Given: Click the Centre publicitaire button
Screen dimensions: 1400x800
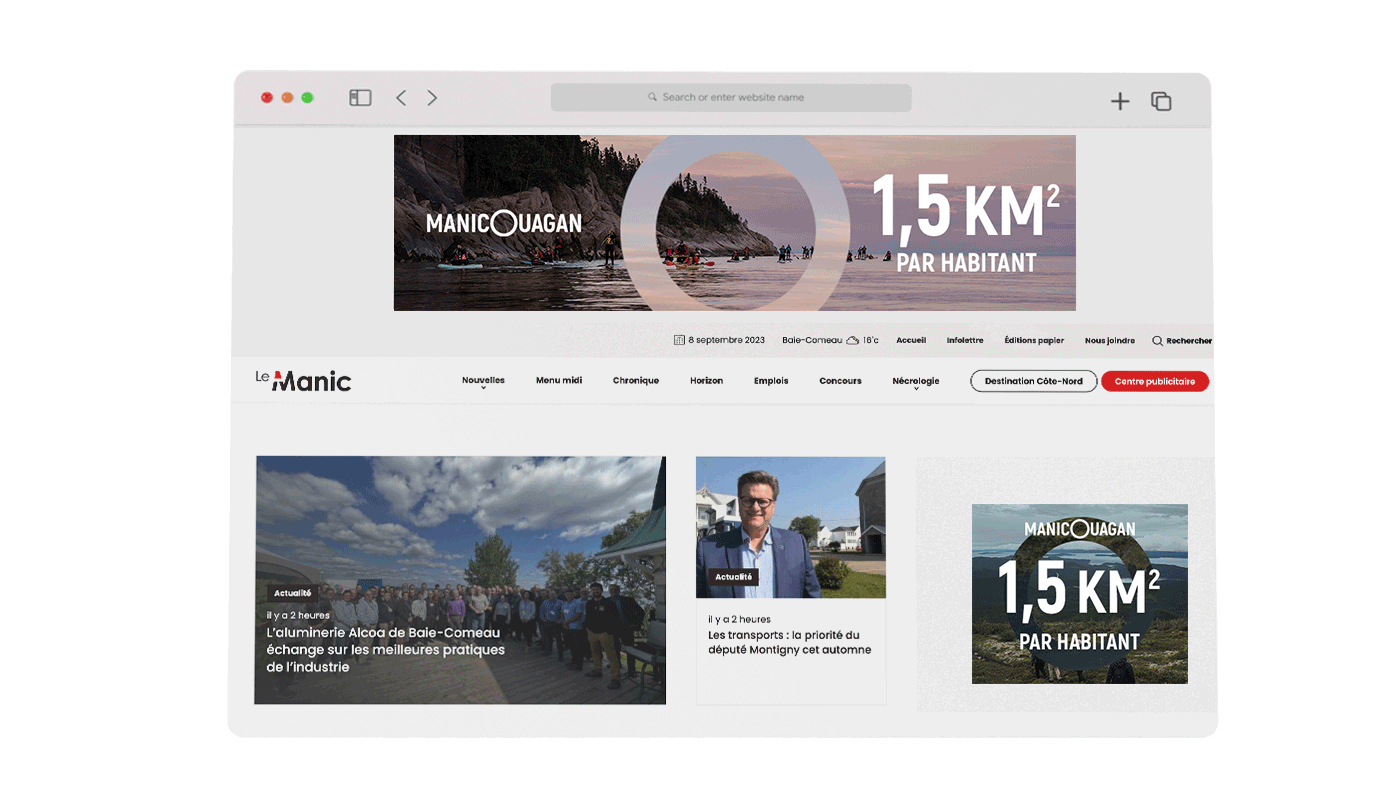Looking at the screenshot, I should tap(1155, 381).
